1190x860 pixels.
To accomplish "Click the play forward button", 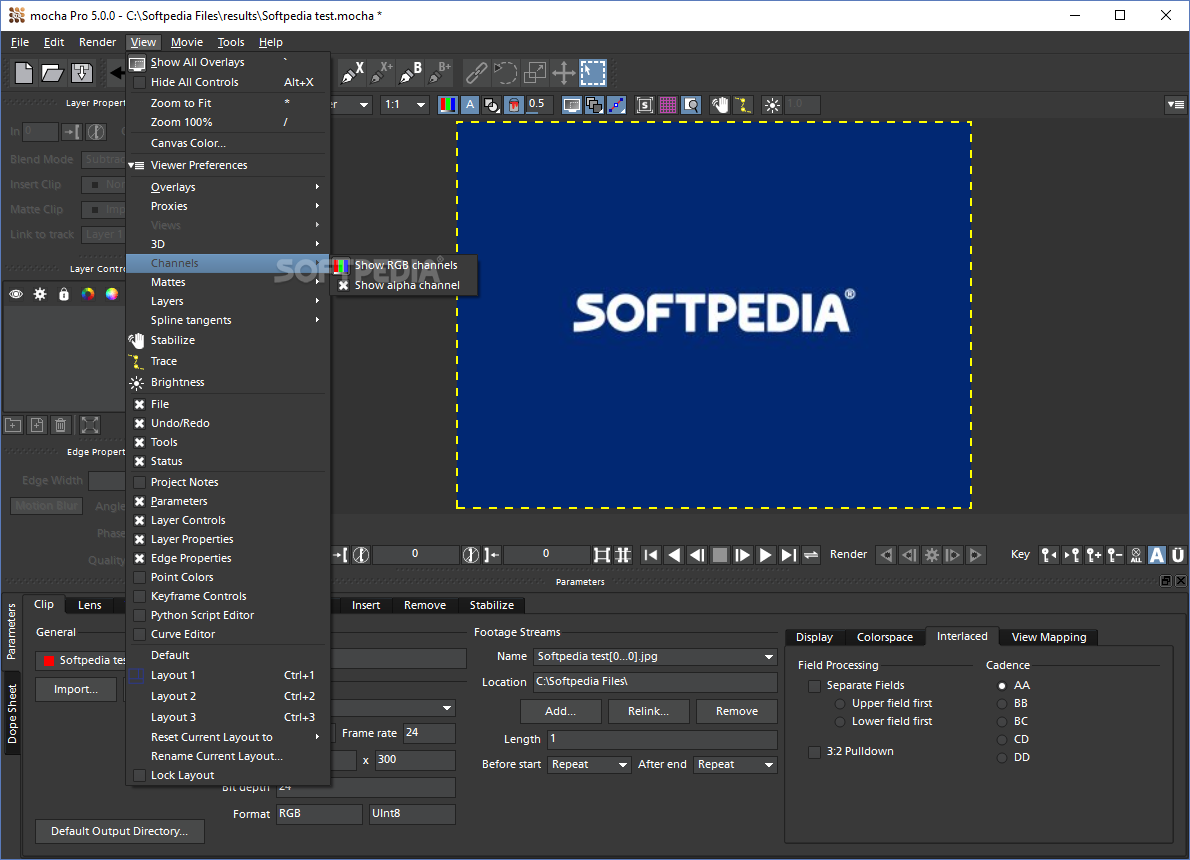I will [766, 555].
